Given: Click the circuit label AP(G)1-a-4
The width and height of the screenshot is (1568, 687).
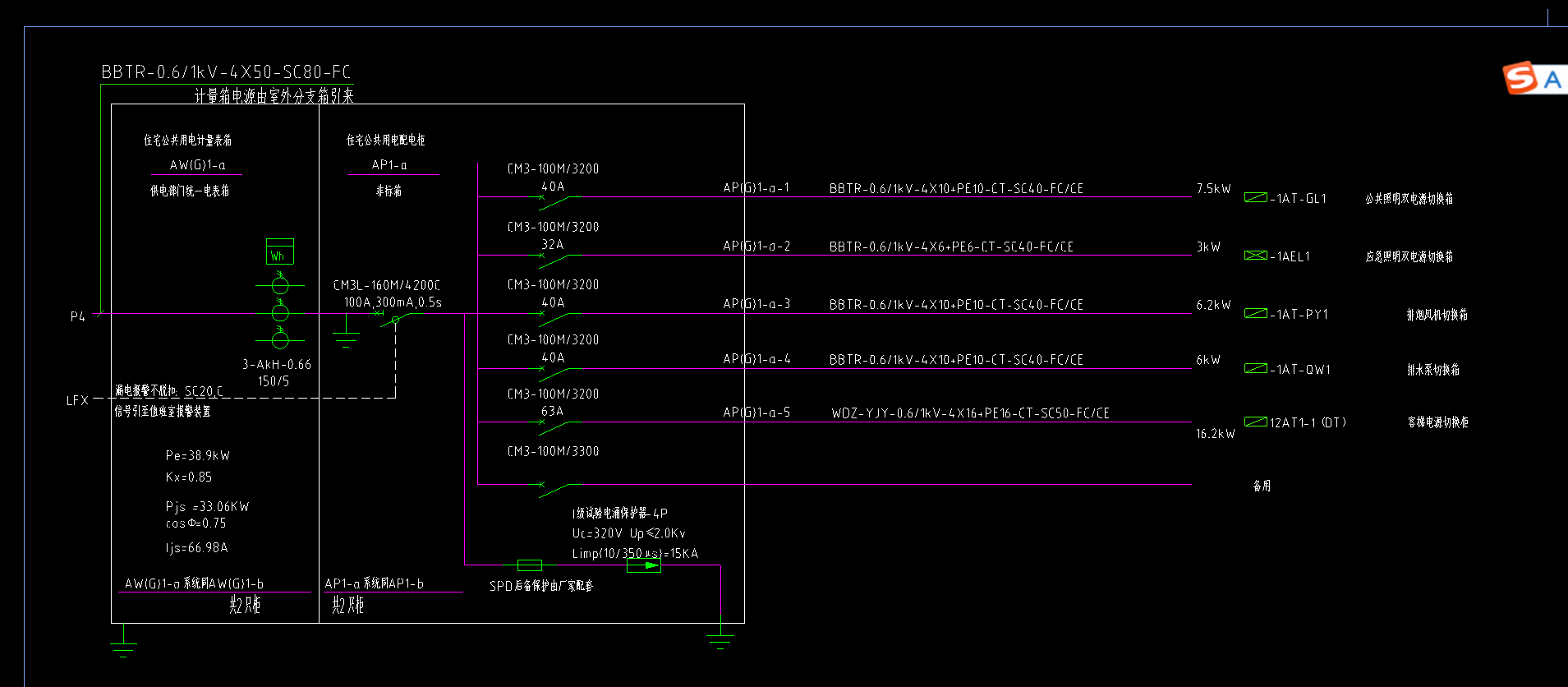Looking at the screenshot, I should (x=756, y=359).
